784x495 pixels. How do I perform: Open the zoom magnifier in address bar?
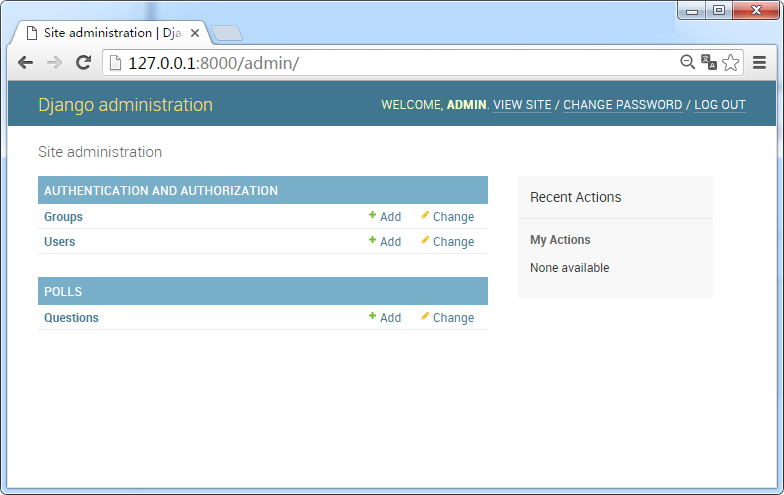(x=688, y=62)
